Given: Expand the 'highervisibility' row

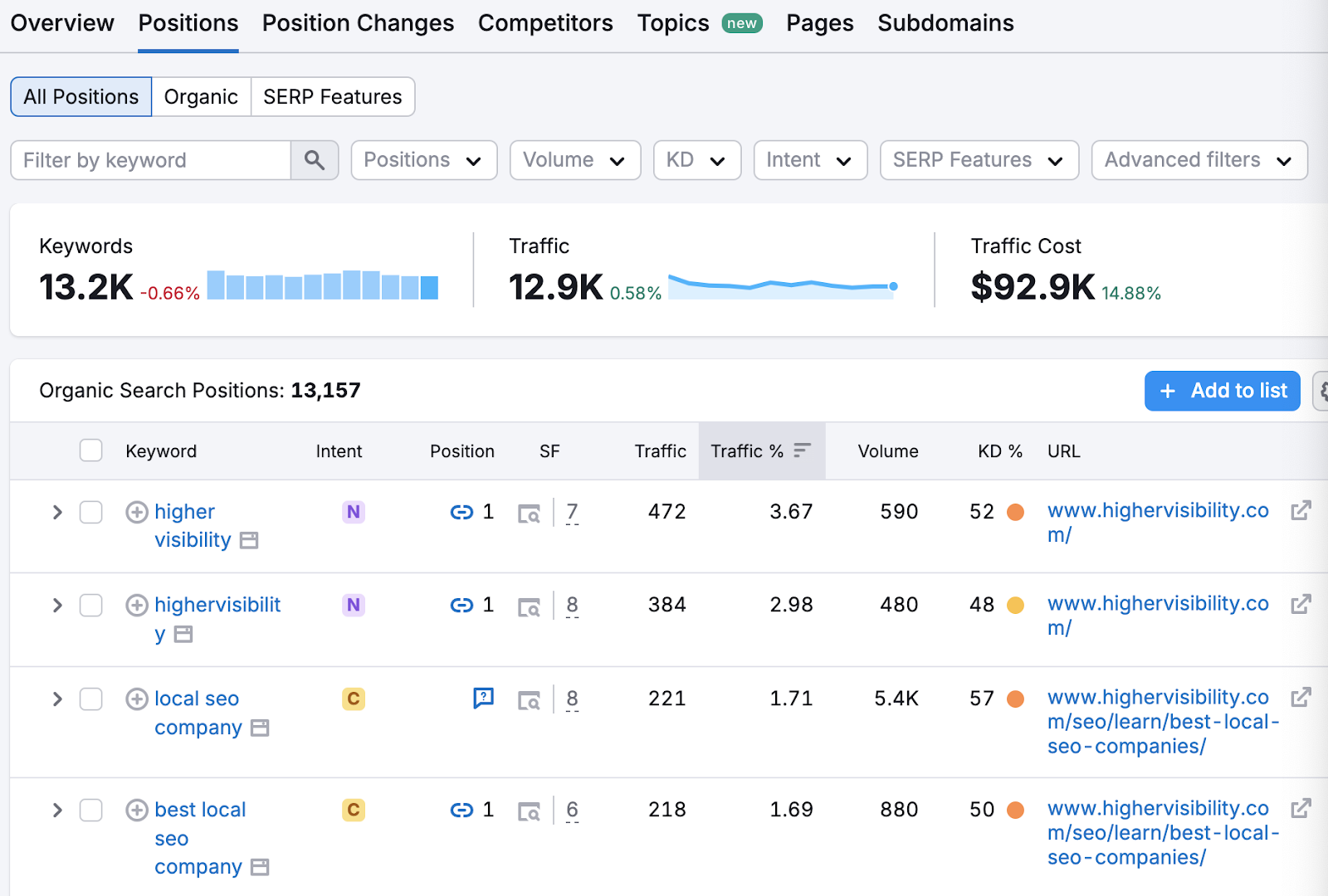Looking at the screenshot, I should (57, 605).
